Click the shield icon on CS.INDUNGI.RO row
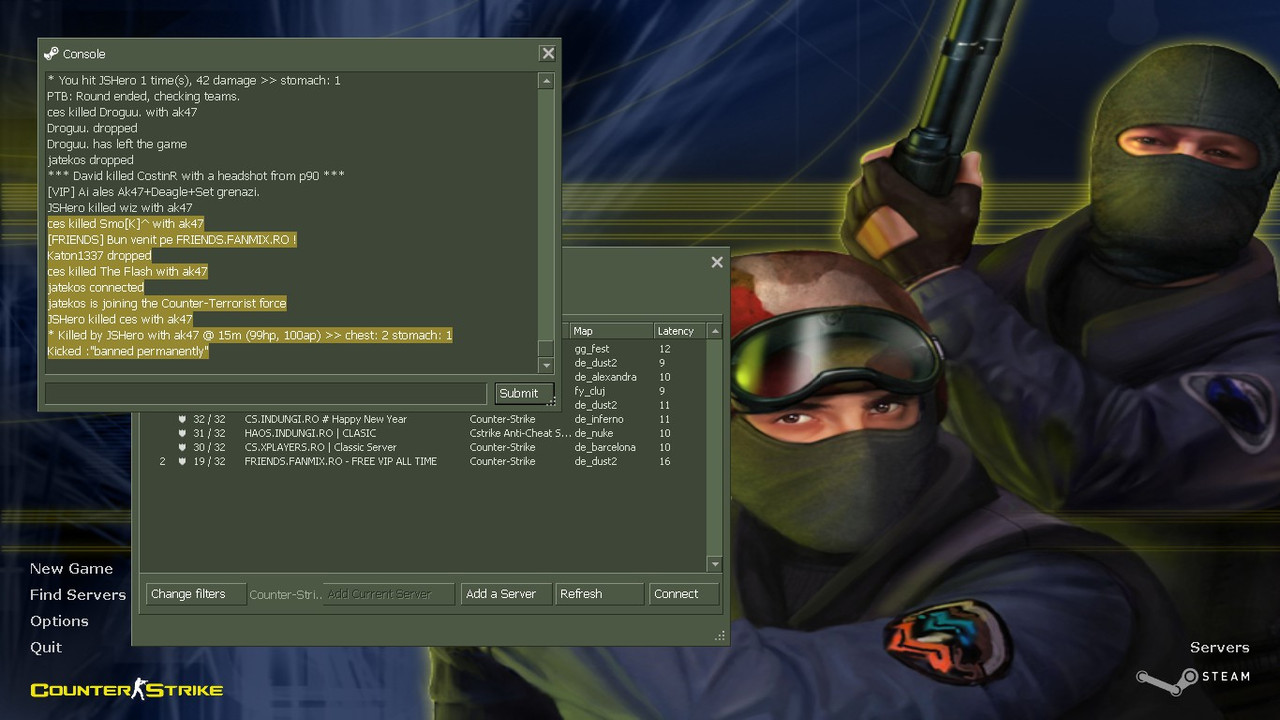The height and width of the screenshot is (720, 1280). (182, 419)
